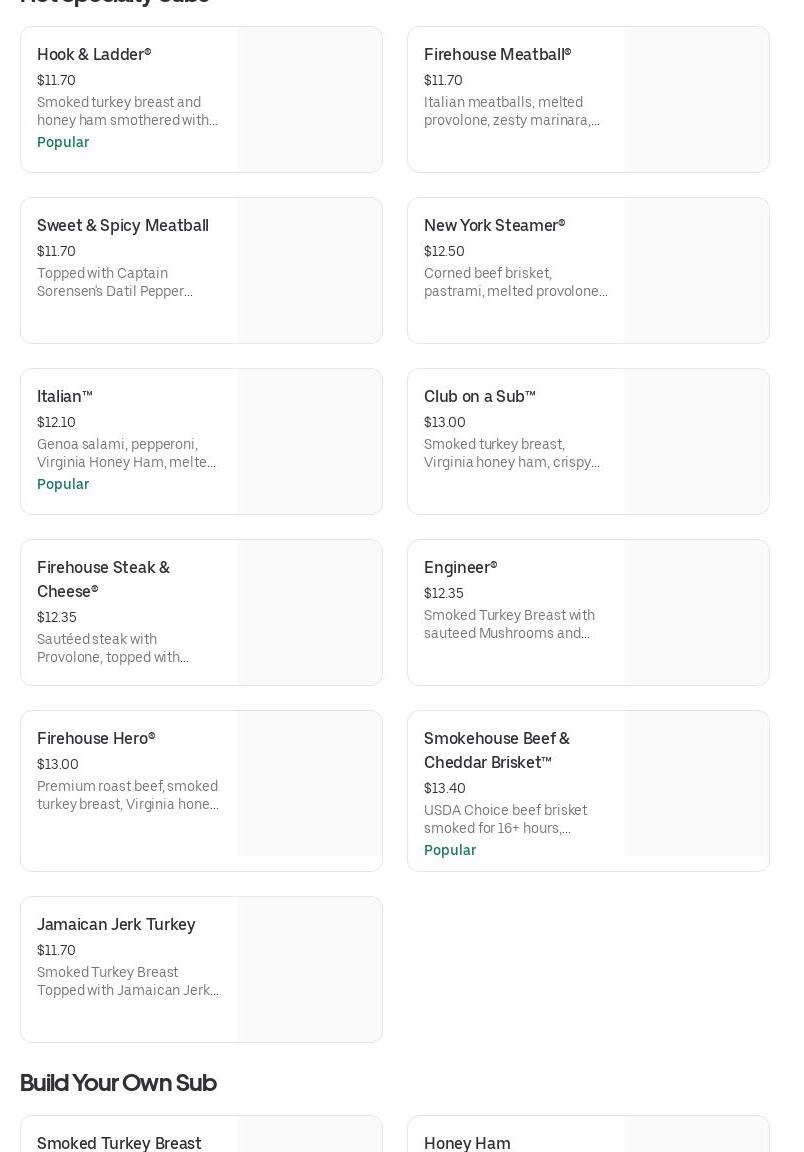The height and width of the screenshot is (1152, 804).
Task: Click the Jamaican Jerk Turkey image placeholder
Action: point(309,969)
